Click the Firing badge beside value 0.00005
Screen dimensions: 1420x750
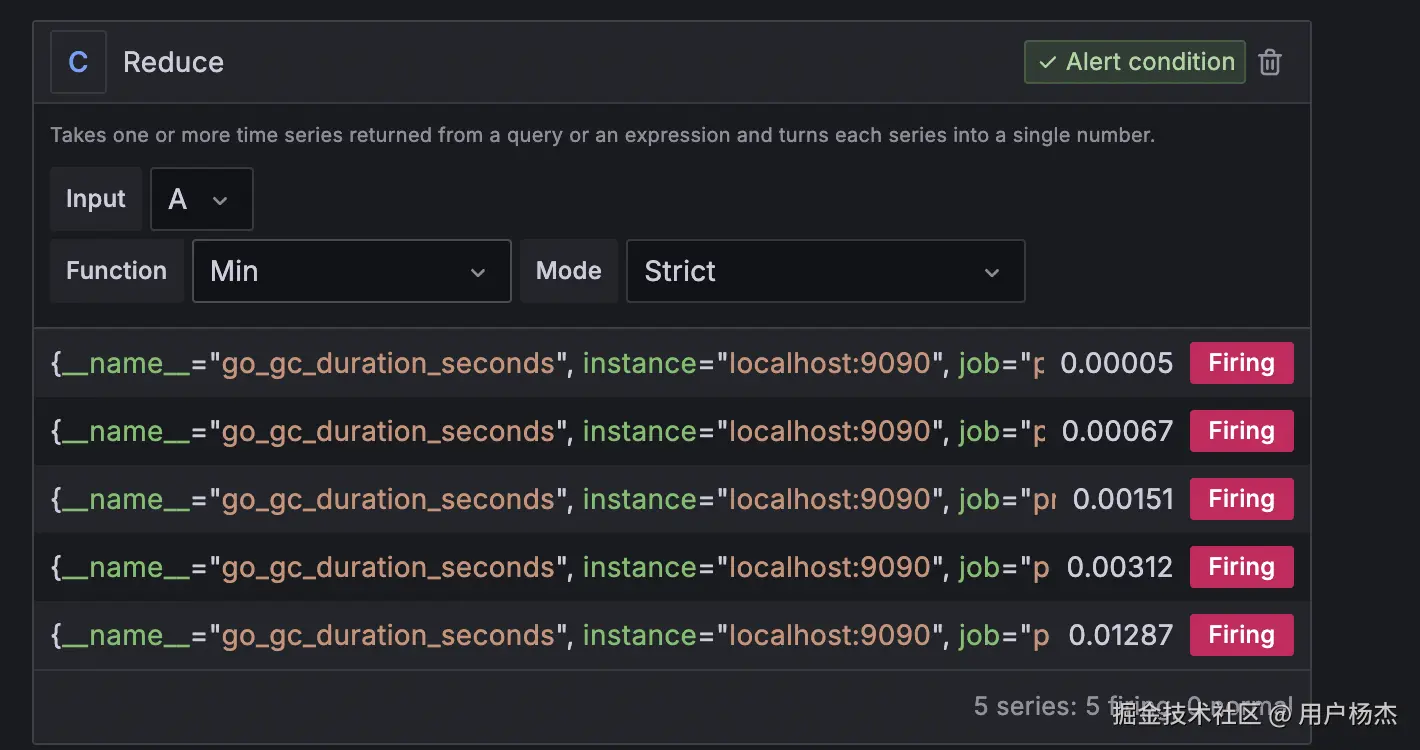tap(1241, 363)
